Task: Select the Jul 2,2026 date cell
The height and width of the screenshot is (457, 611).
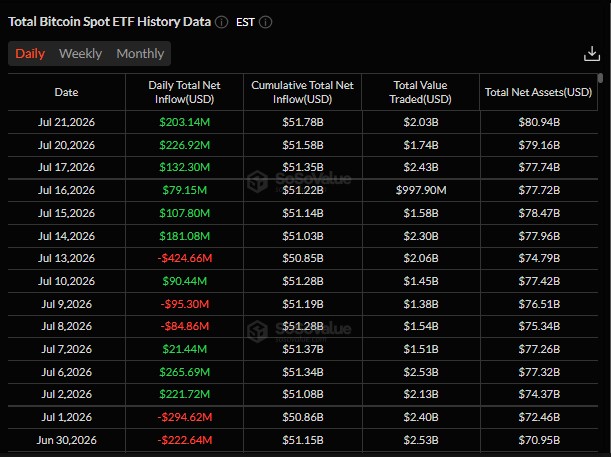Action: (x=67, y=394)
